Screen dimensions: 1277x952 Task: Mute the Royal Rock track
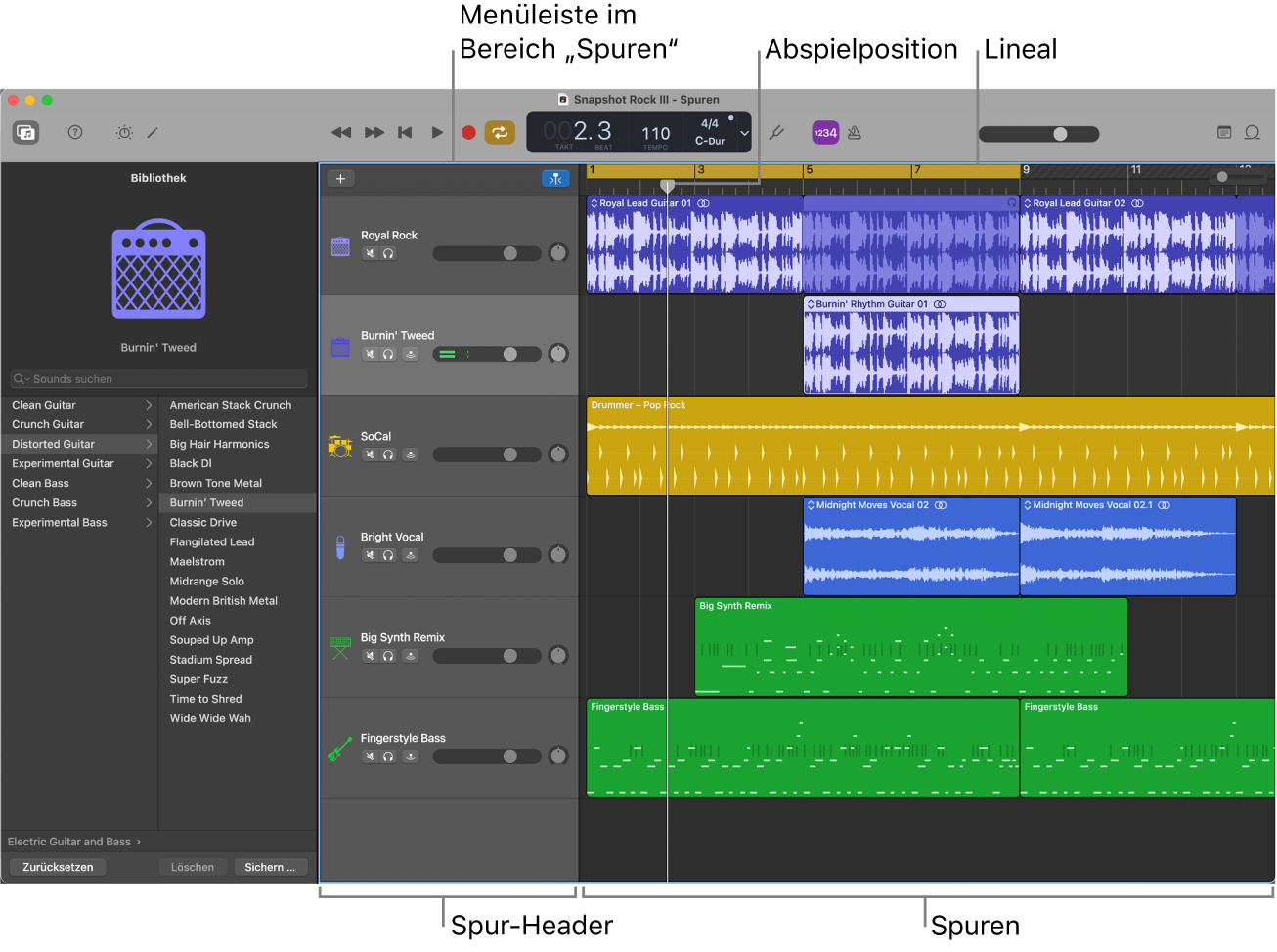[x=371, y=254]
